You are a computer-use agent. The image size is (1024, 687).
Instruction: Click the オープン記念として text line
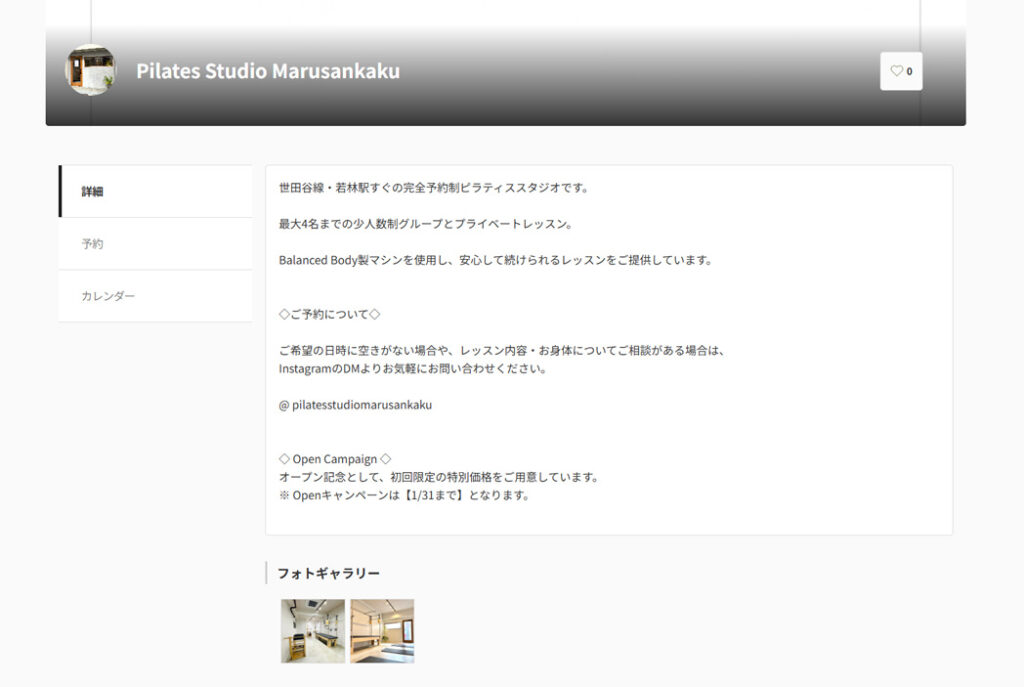tap(438, 477)
